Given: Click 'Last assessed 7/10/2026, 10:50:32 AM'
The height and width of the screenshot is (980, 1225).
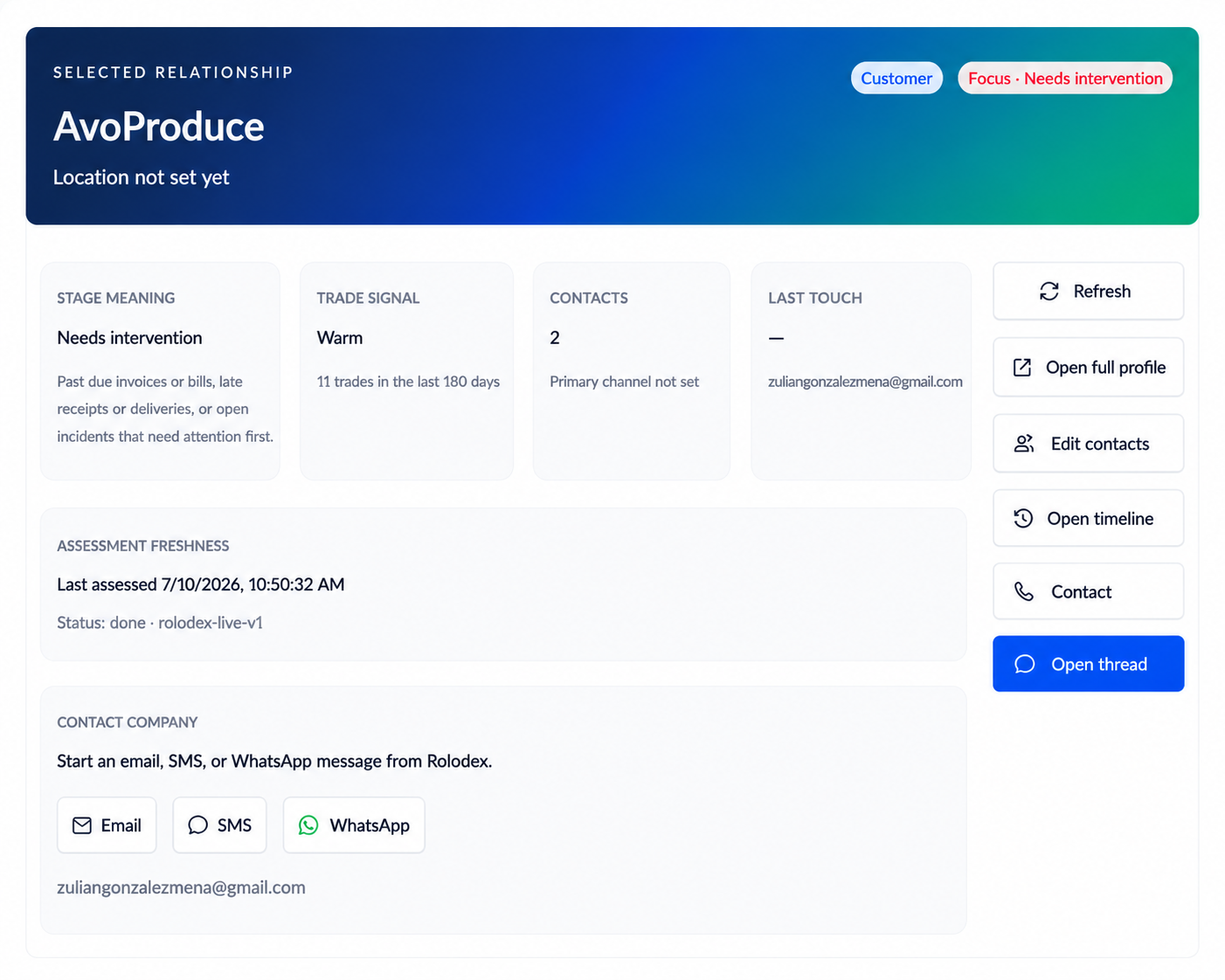Looking at the screenshot, I should (201, 584).
